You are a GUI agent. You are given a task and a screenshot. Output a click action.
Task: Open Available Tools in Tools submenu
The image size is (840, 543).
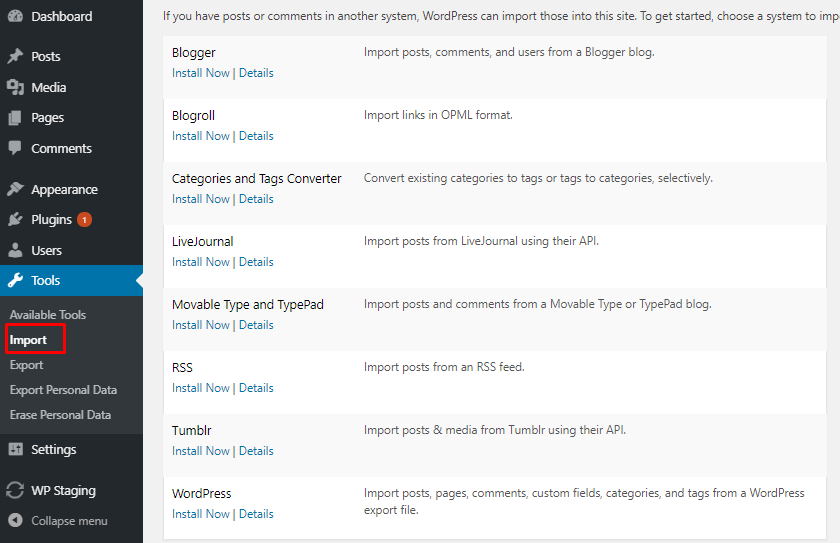click(x=48, y=315)
